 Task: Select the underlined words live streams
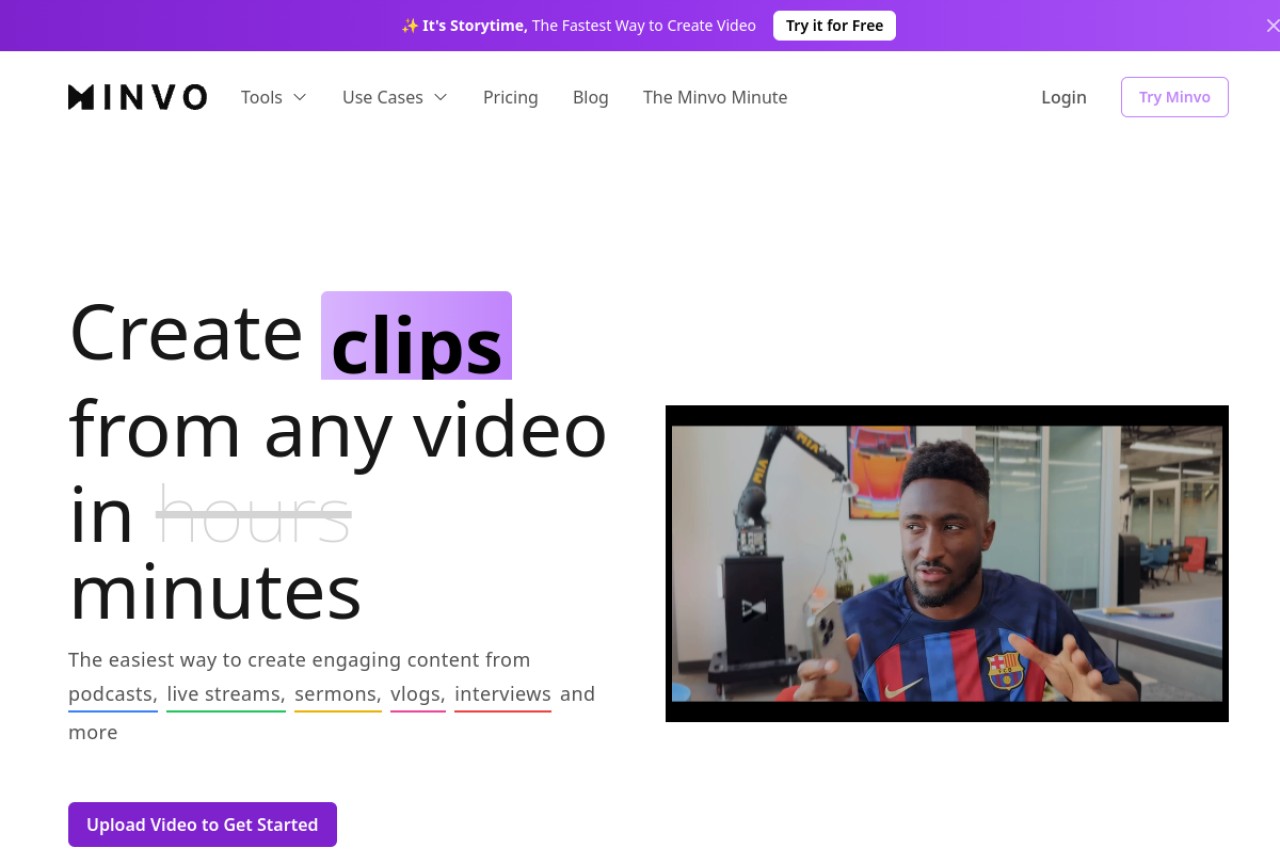point(226,694)
